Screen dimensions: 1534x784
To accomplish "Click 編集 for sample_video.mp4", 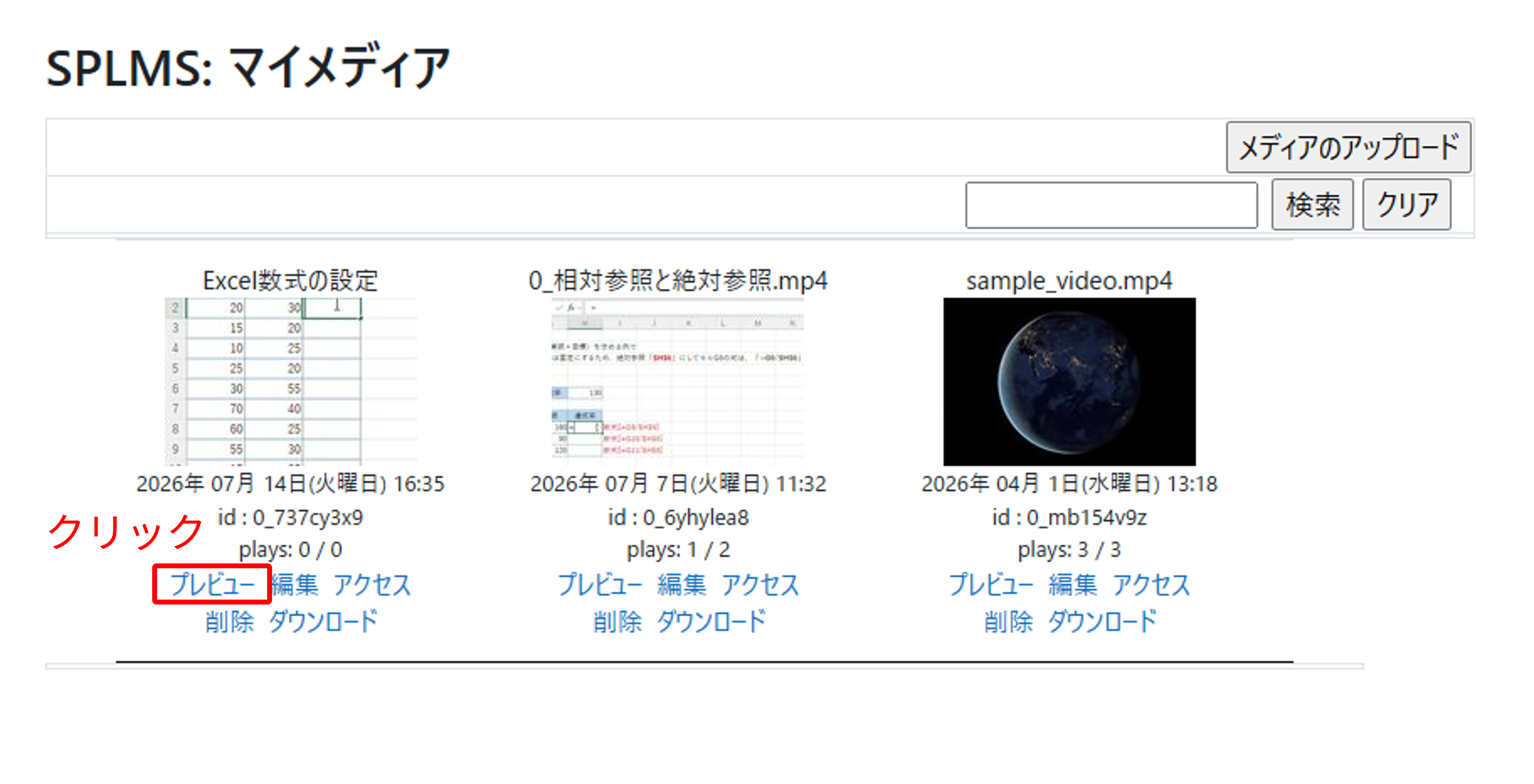I will [x=1073, y=584].
